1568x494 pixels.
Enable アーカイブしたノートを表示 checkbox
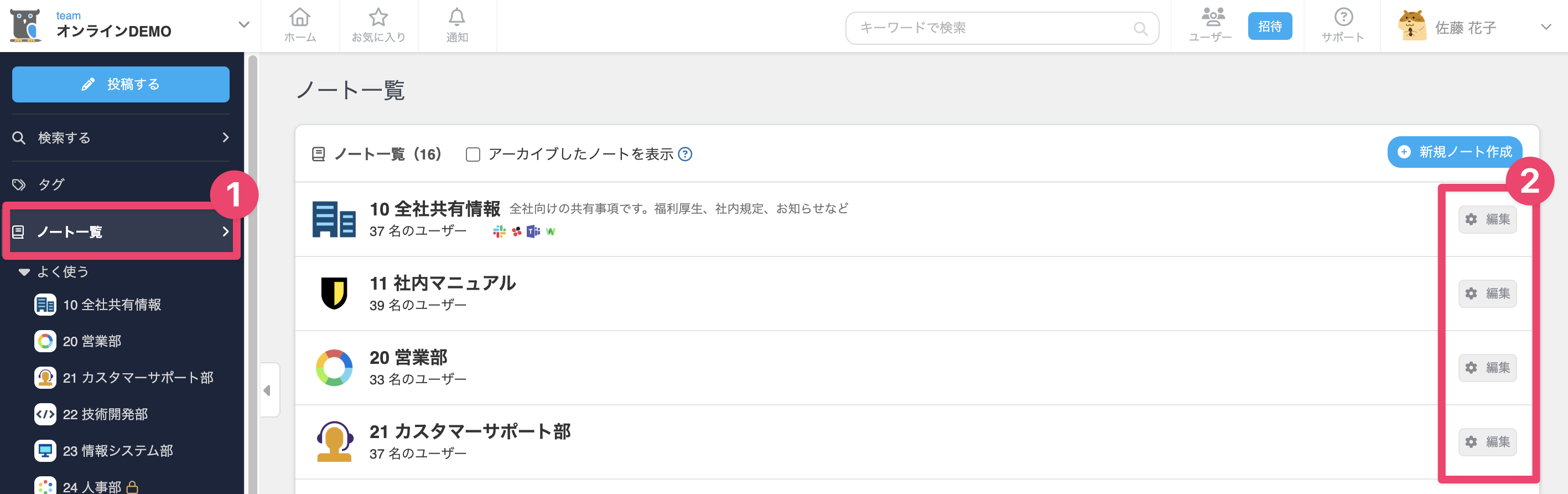[x=473, y=154]
